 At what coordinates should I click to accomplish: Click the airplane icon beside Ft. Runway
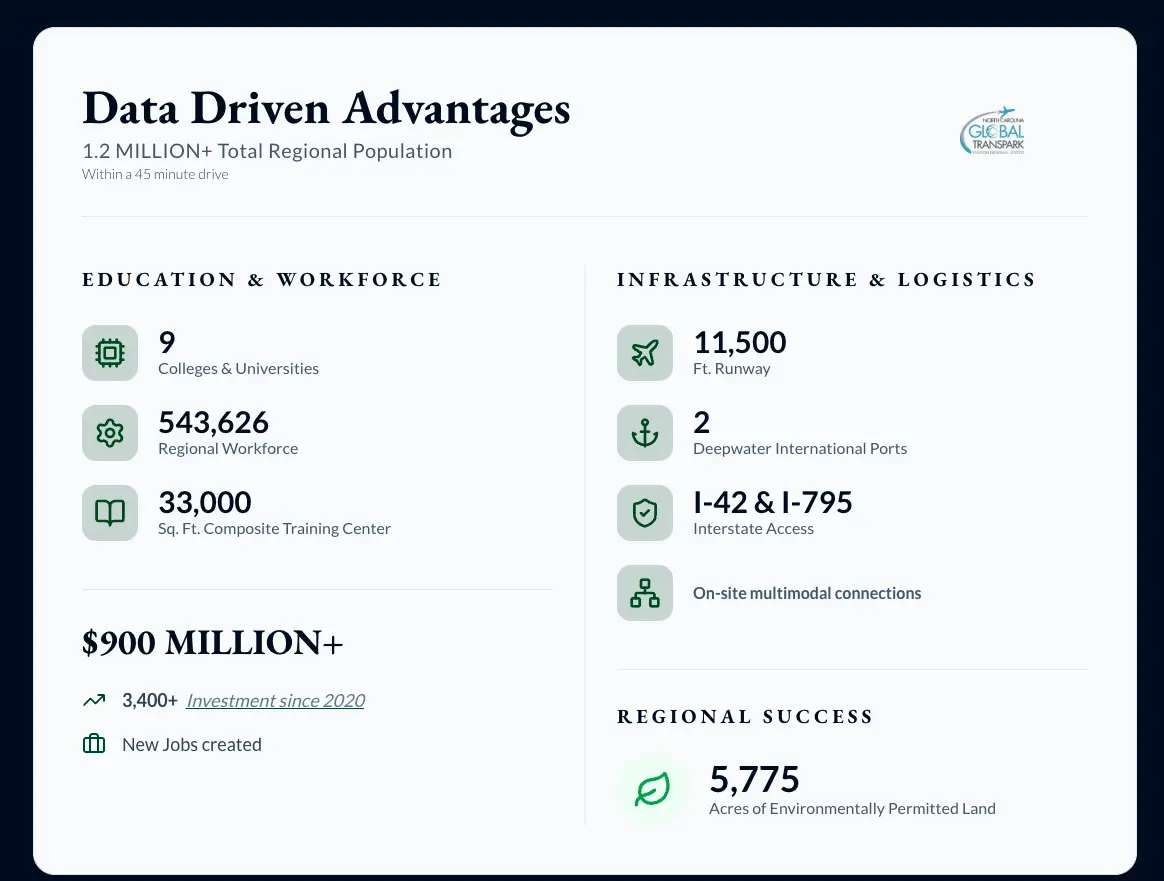tap(645, 353)
